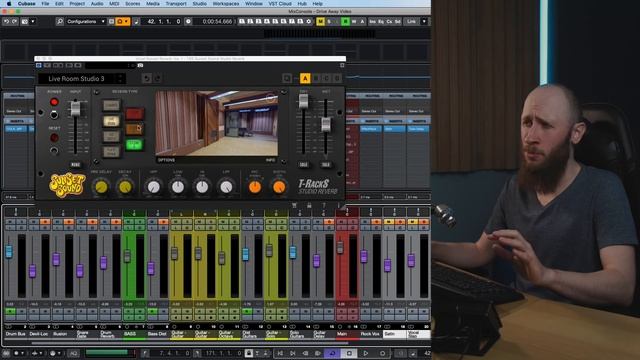
Task: Click the plugin snapshot camera icon
Action: (x=140, y=65)
